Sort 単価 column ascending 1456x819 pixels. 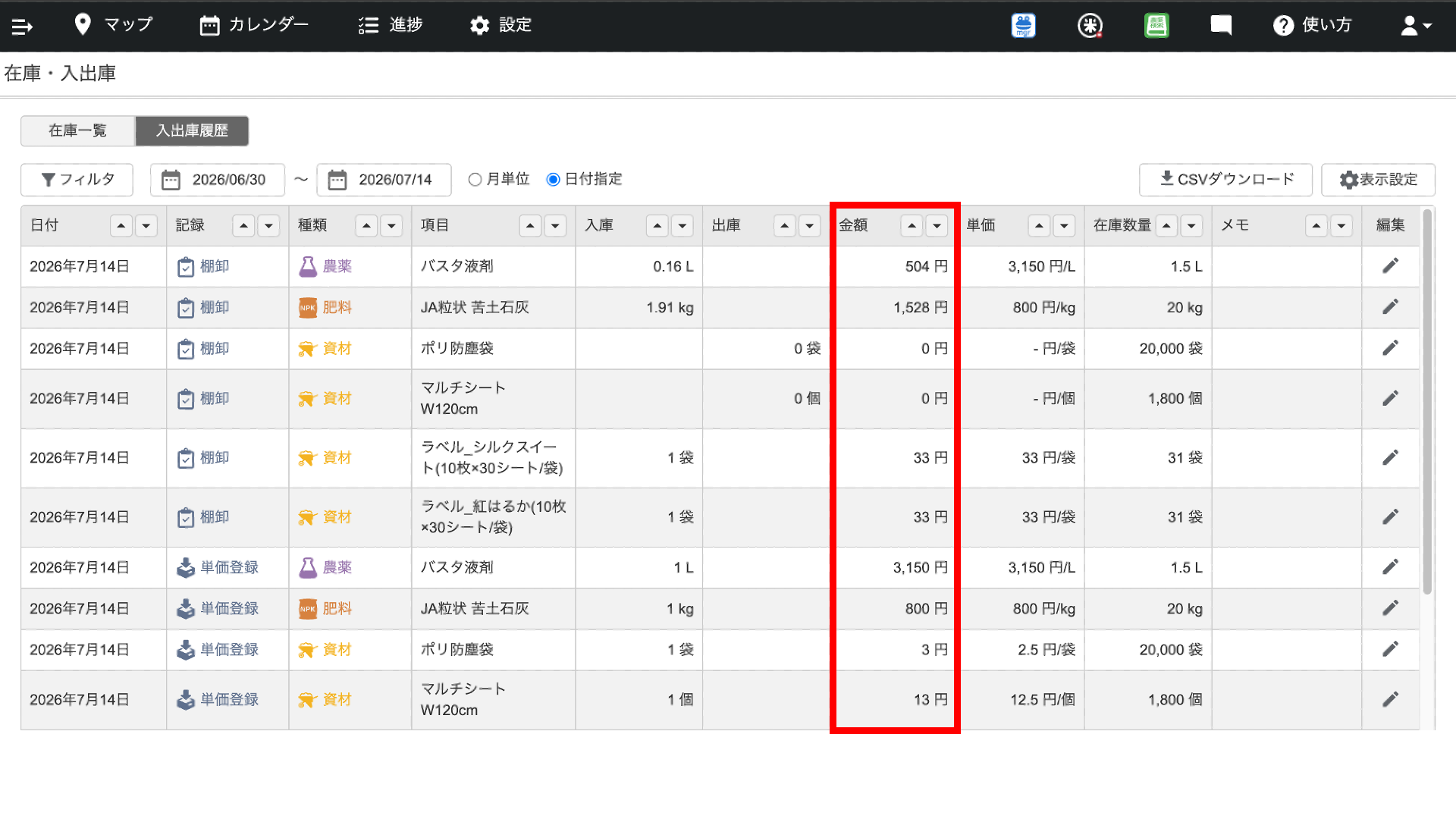click(x=1039, y=225)
